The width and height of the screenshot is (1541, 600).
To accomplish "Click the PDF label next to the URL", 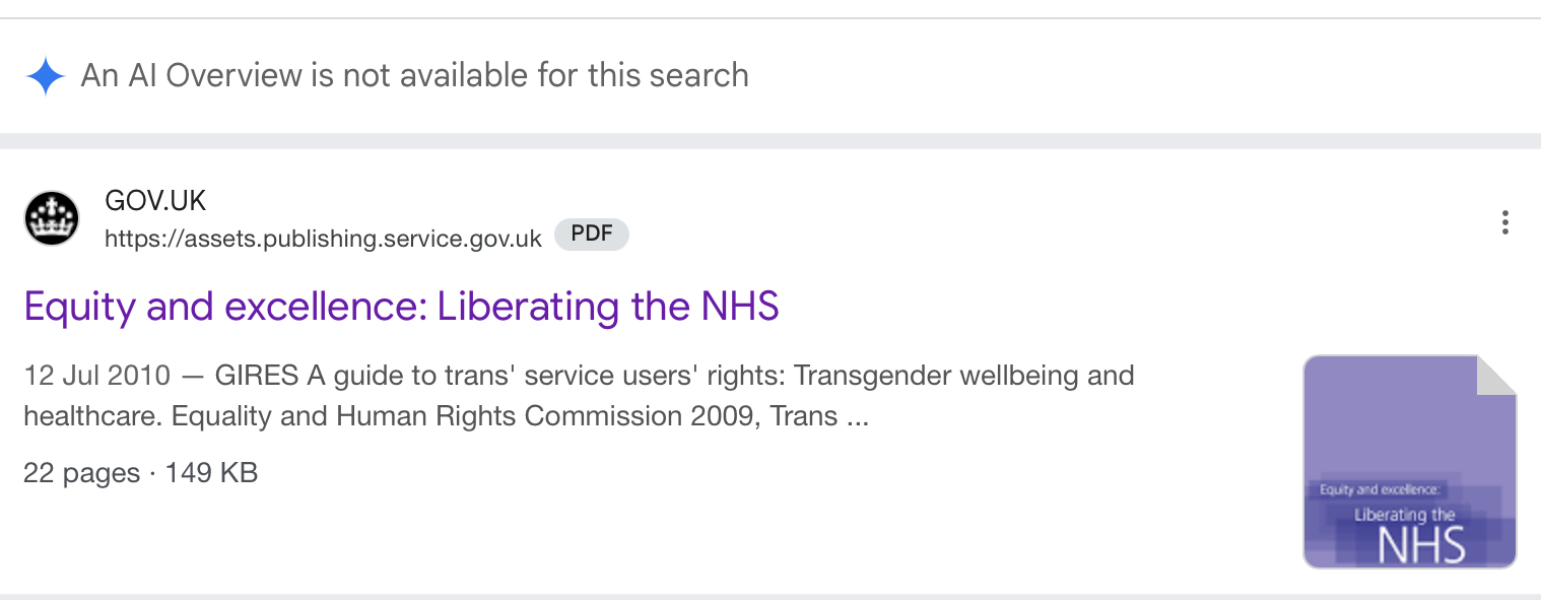I will click(592, 234).
